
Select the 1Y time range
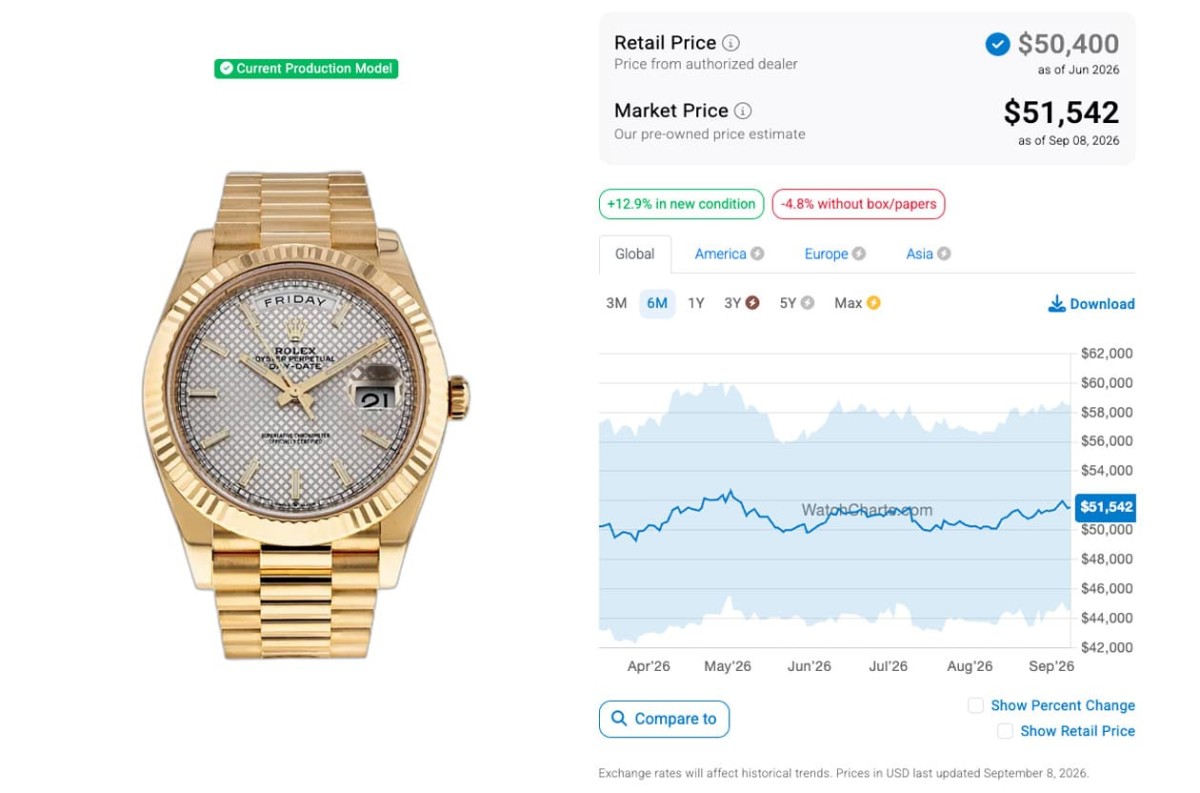click(x=696, y=303)
